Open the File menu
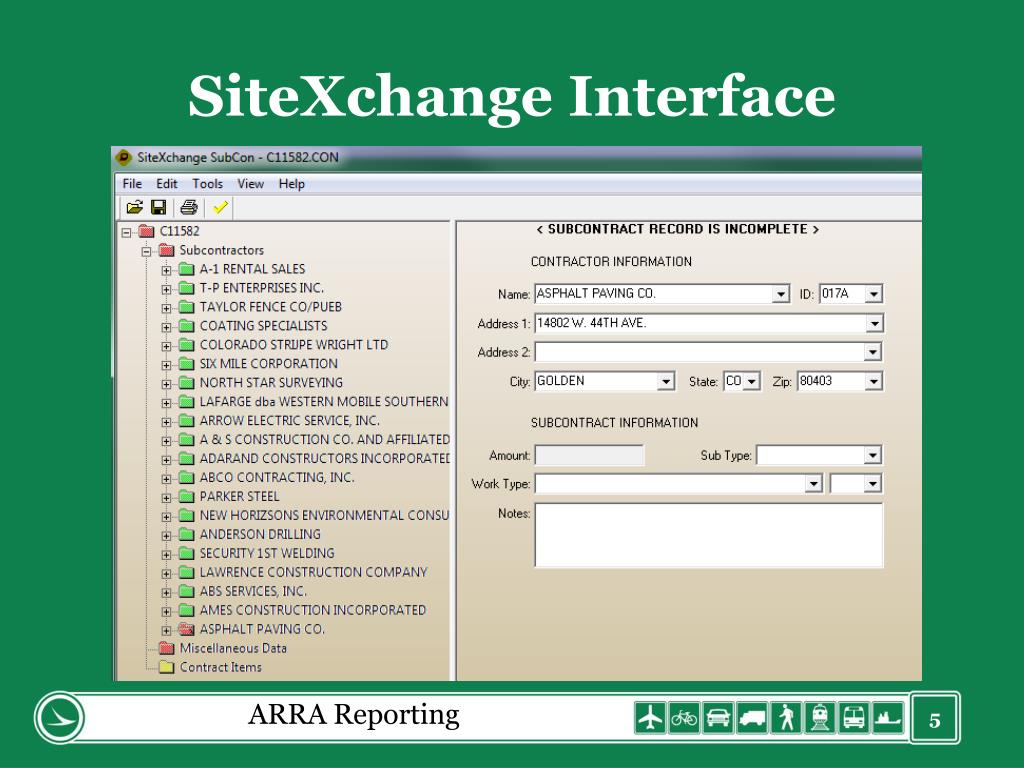Screen dimensions: 1024x768 point(132,184)
